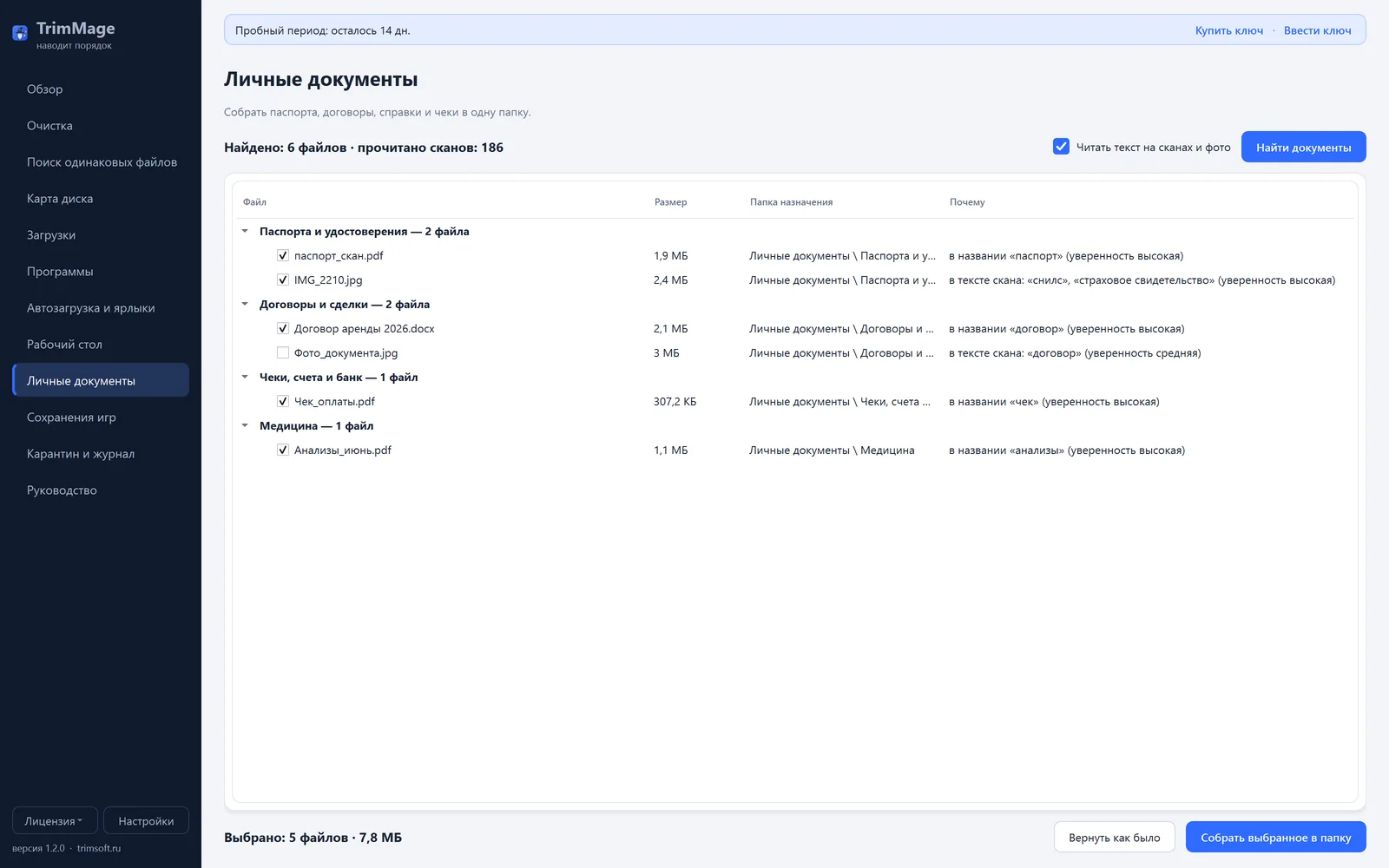Open the Лицензия dropdown
Image resolution: width=1389 pixels, height=868 pixels.
pyautogui.click(x=55, y=820)
